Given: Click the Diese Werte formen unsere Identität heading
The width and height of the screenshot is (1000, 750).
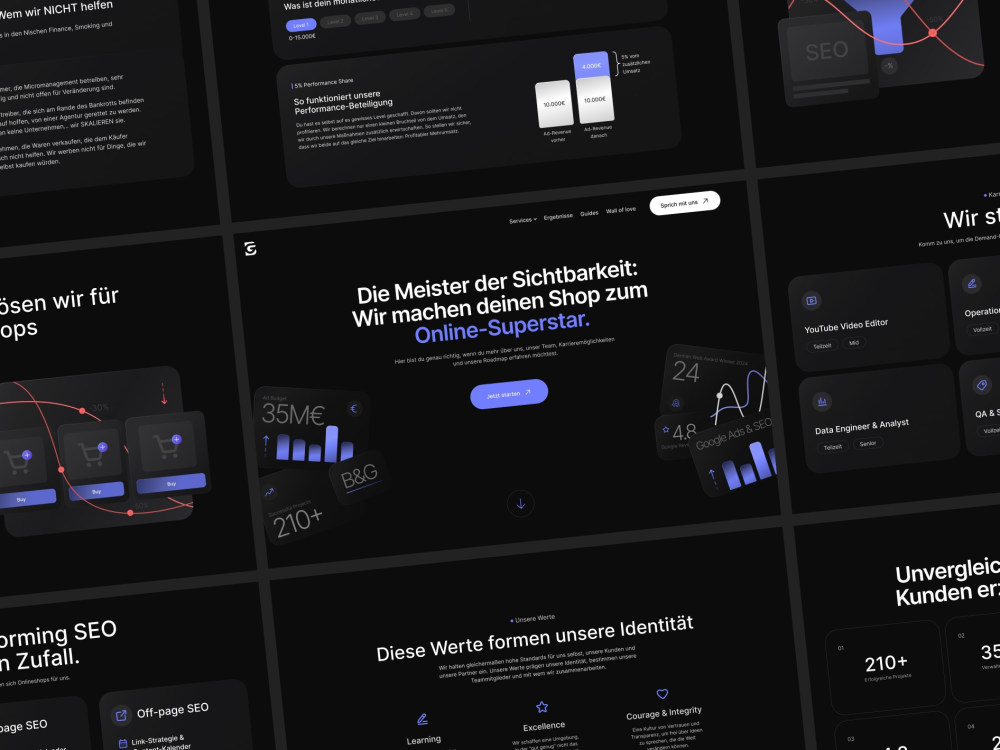Looking at the screenshot, I should [x=534, y=639].
